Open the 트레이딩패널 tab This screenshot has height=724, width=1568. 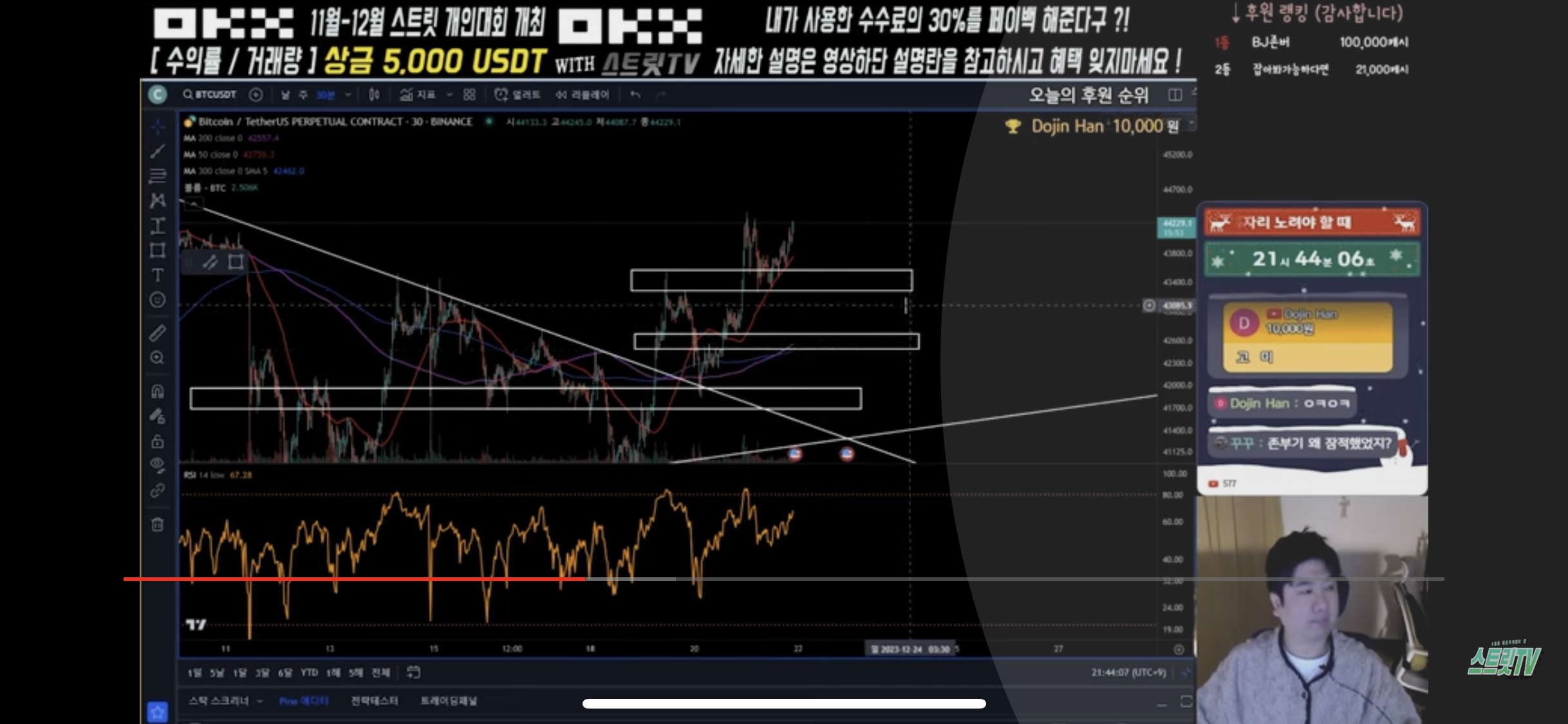[x=449, y=701]
